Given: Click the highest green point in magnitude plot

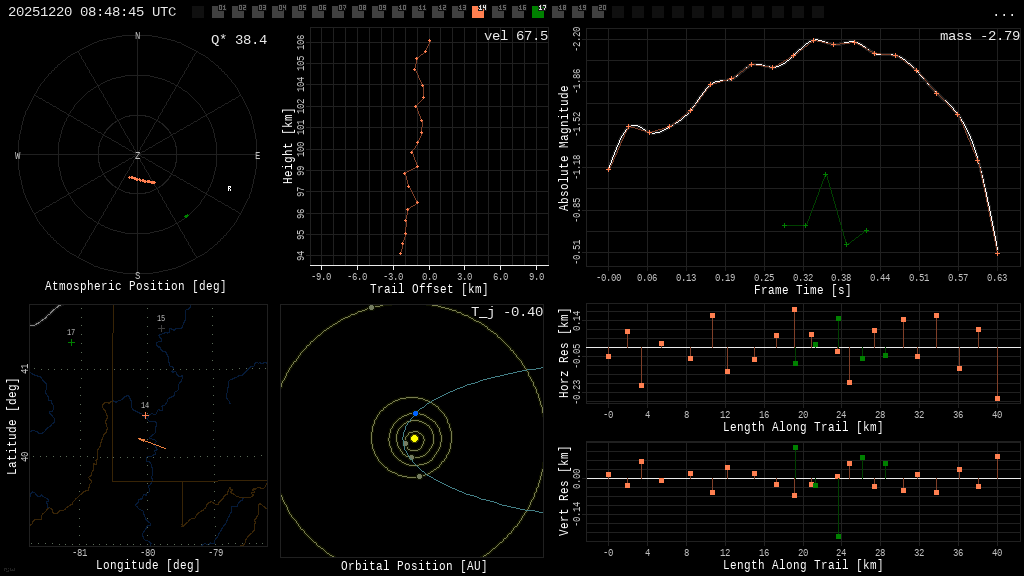Looking at the screenshot, I should coord(825,174).
